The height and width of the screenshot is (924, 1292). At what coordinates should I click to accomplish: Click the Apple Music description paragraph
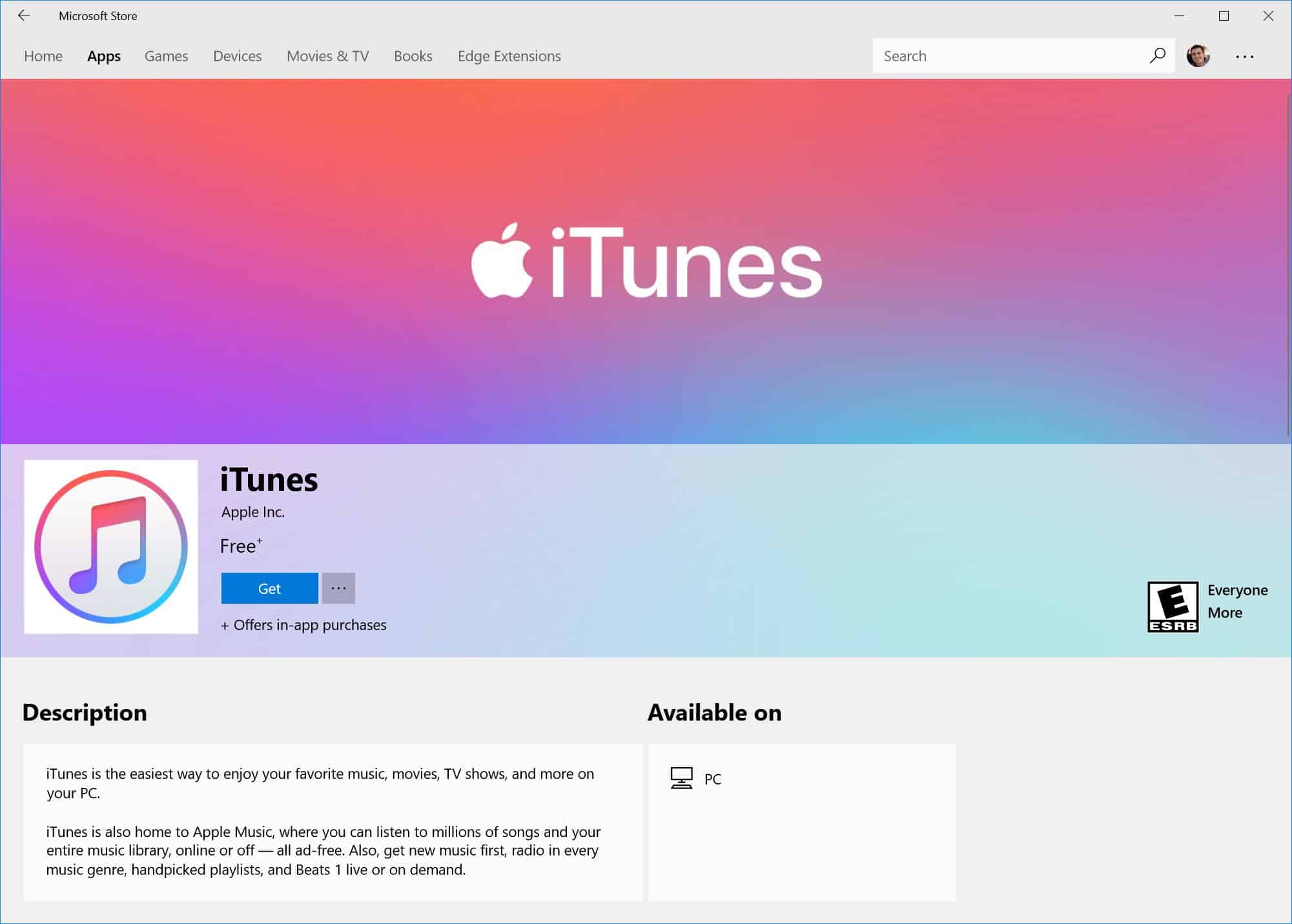pos(323,850)
